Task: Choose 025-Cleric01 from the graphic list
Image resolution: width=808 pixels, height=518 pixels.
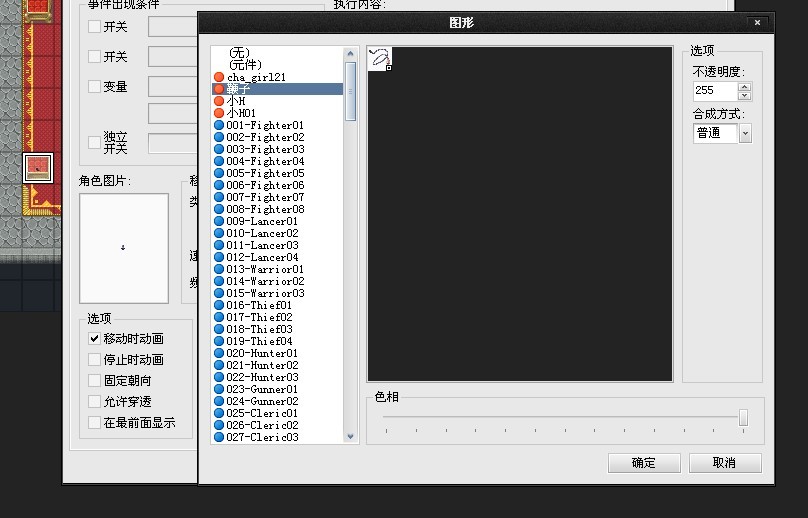Action: pyautogui.click(x=277, y=413)
